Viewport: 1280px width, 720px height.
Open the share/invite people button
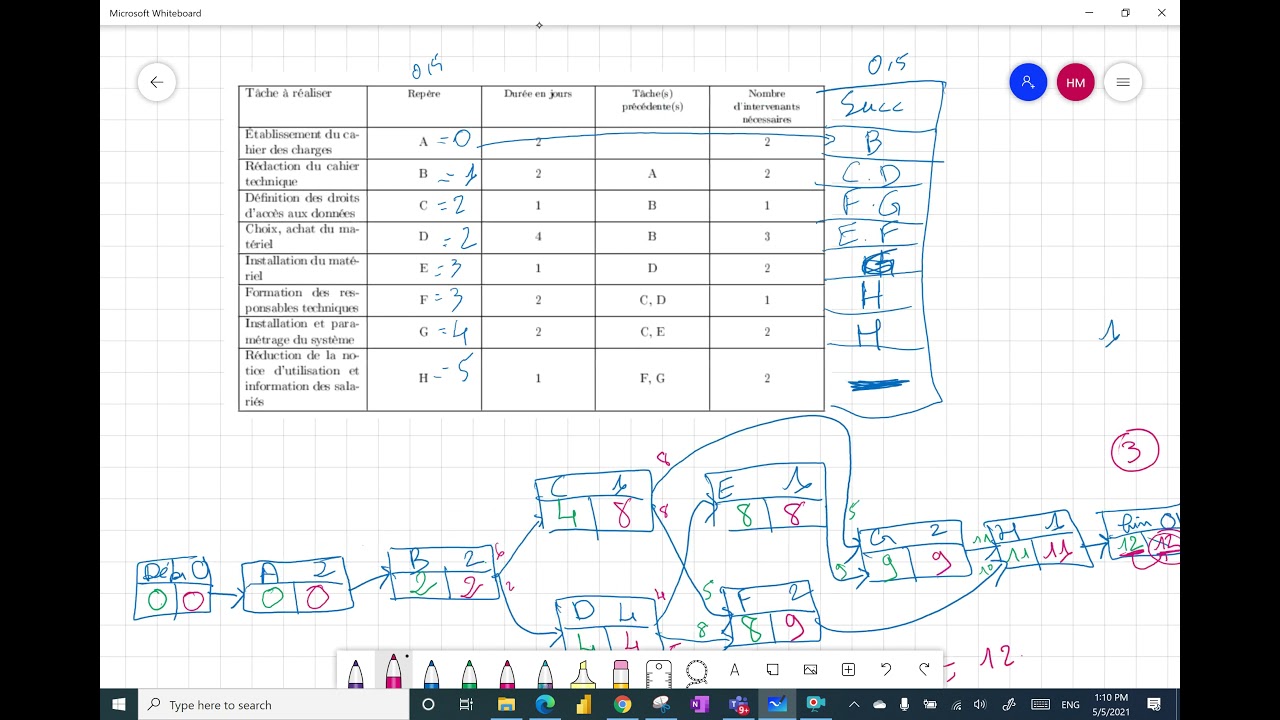[1028, 82]
